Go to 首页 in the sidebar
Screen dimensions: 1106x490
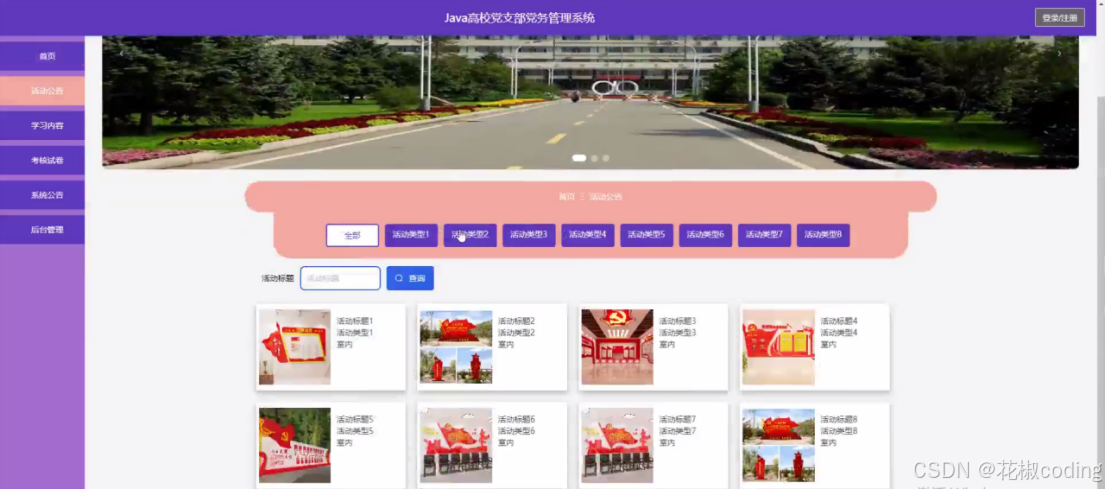pyautogui.click(x=42, y=56)
